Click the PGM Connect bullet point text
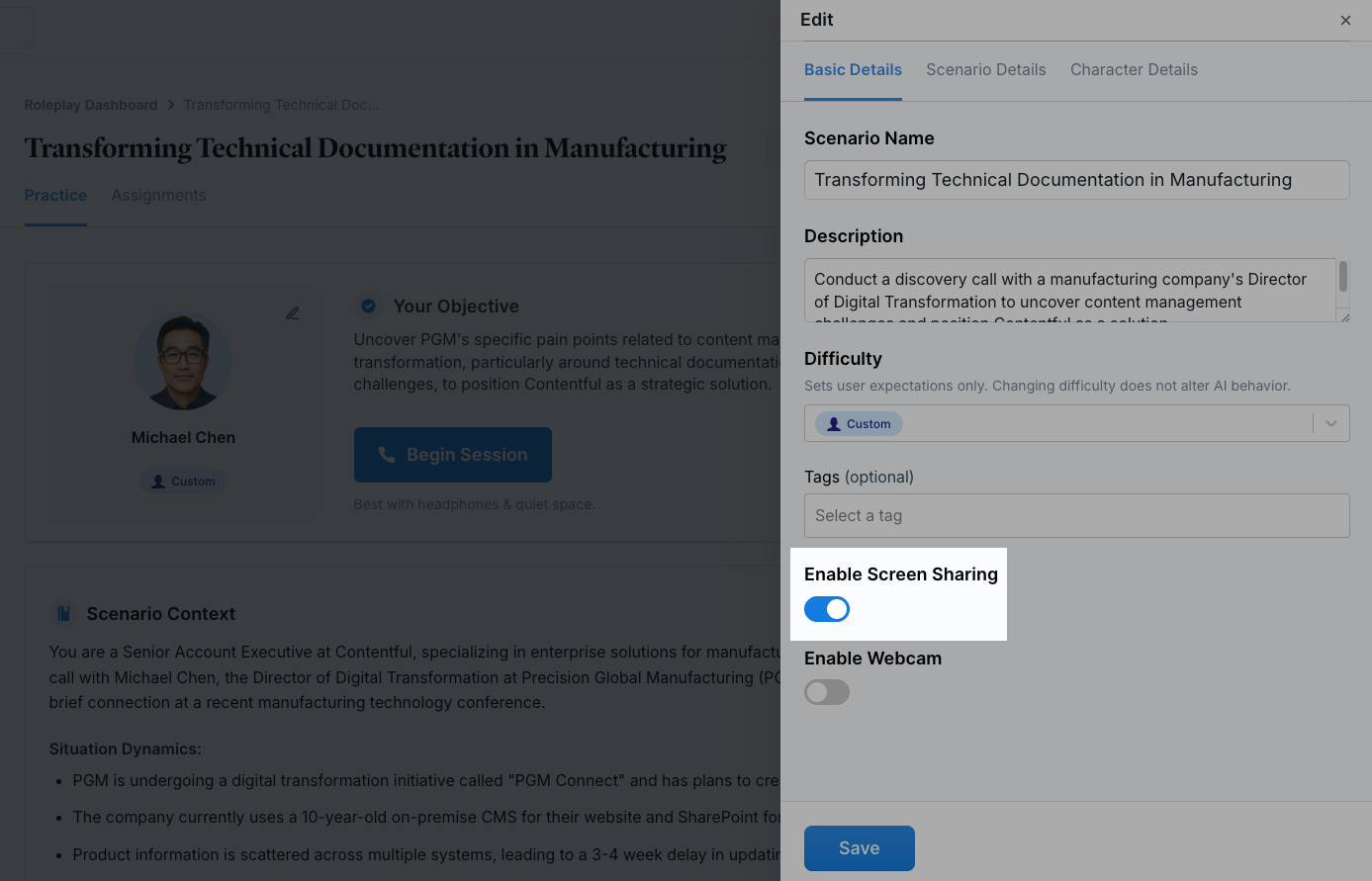 click(426, 781)
